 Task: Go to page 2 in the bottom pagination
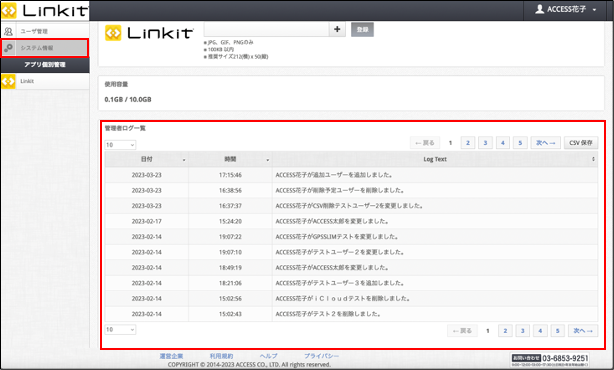coord(505,331)
